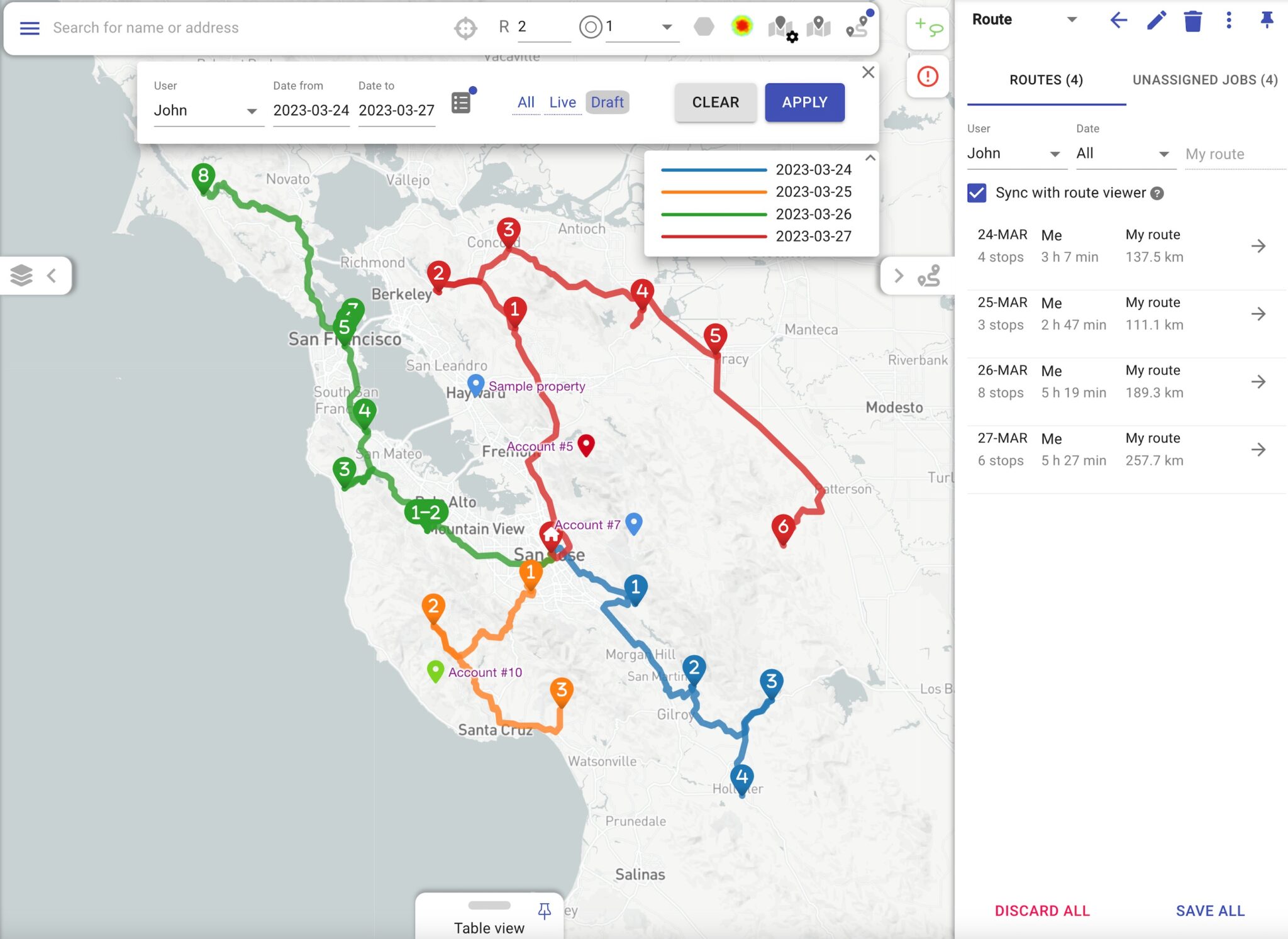
Task: Select the lasso selection tool
Action: click(928, 28)
